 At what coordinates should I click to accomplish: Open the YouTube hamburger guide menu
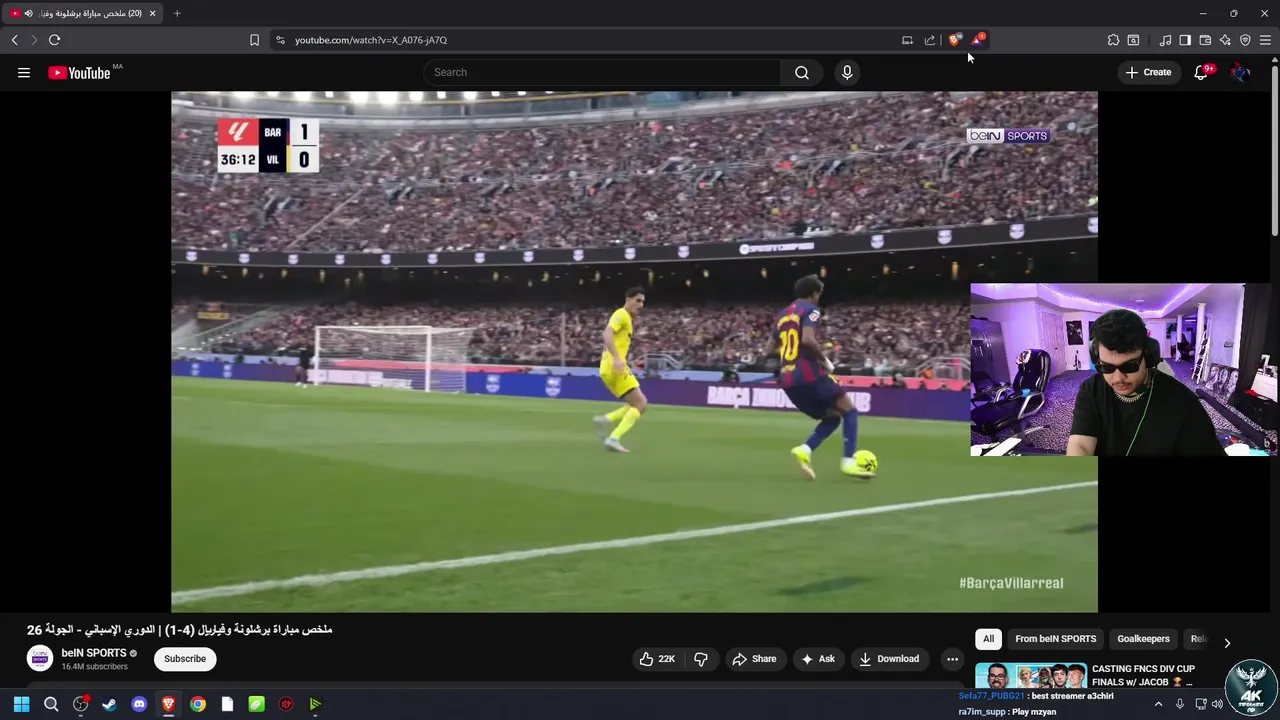coord(24,72)
